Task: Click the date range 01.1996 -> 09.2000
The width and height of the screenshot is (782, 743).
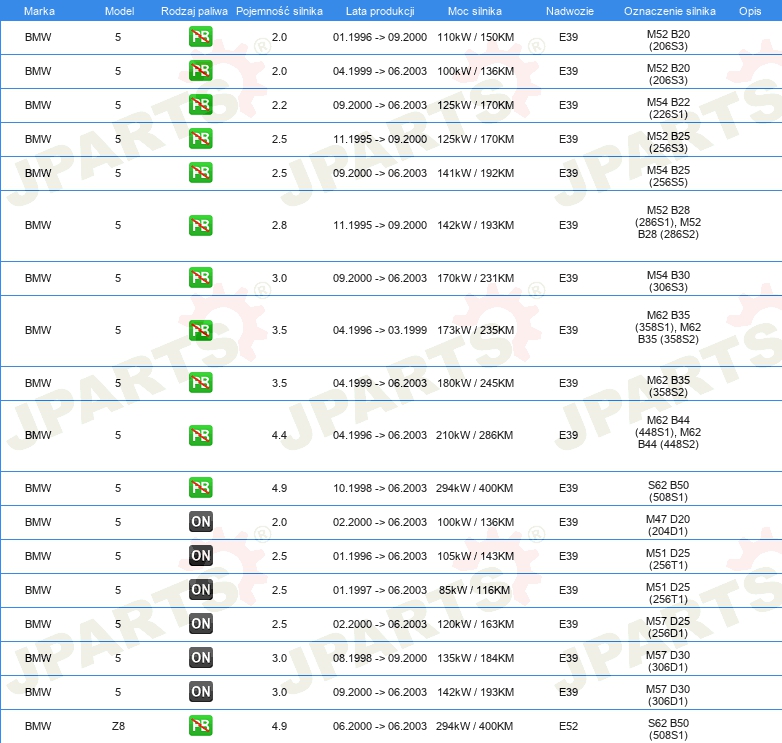Action: click(380, 37)
